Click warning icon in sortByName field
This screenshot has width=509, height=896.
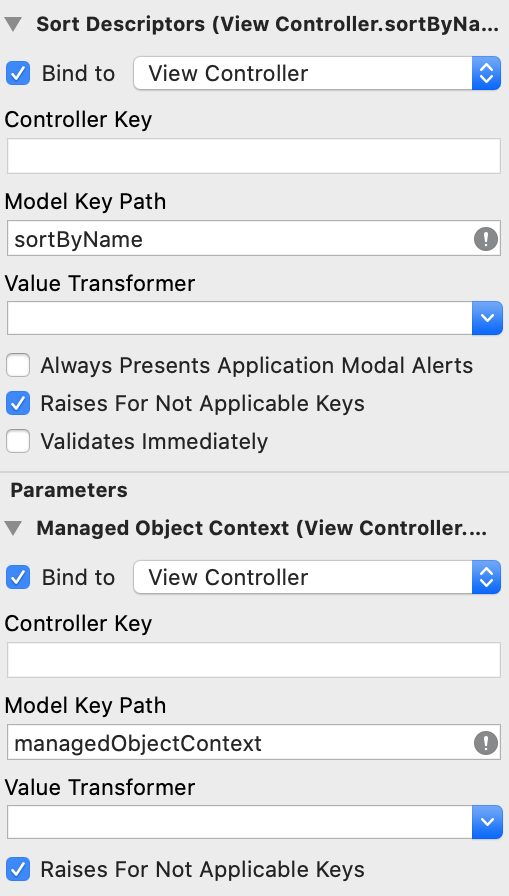[x=486, y=239]
